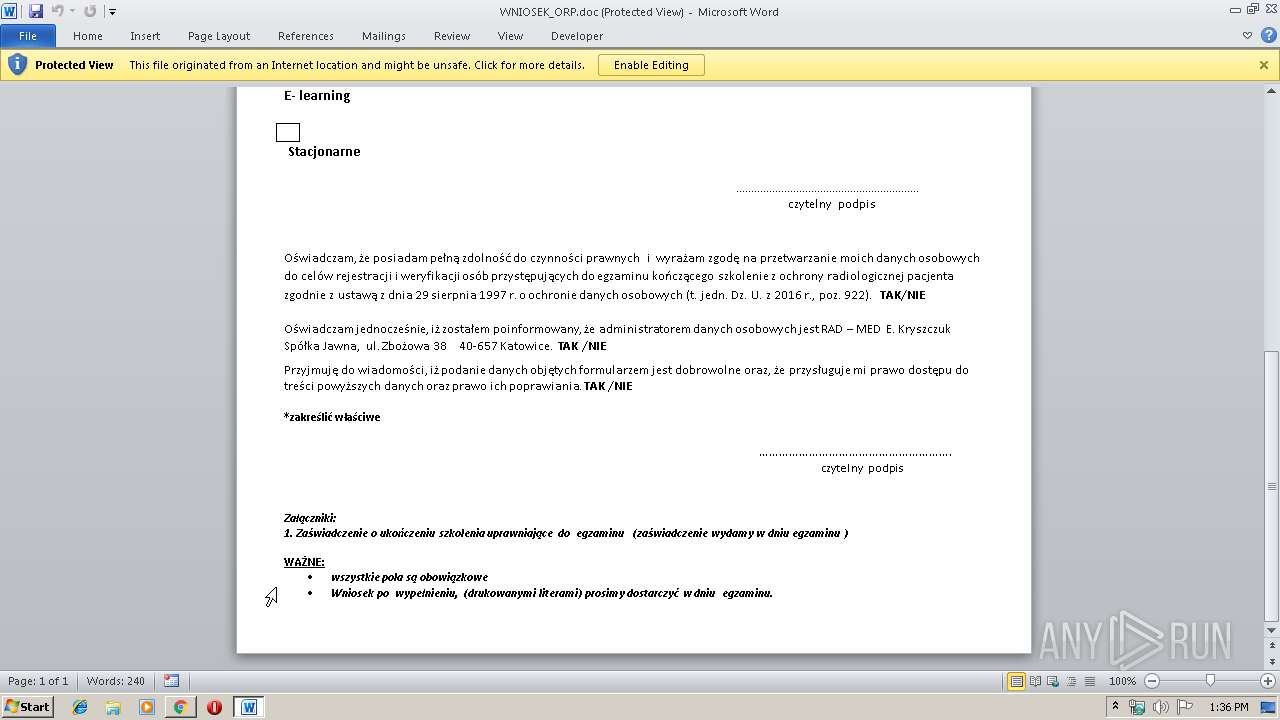The height and width of the screenshot is (720, 1280).
Task: Expand the ribbon with the chevron icon
Action: point(1247,36)
